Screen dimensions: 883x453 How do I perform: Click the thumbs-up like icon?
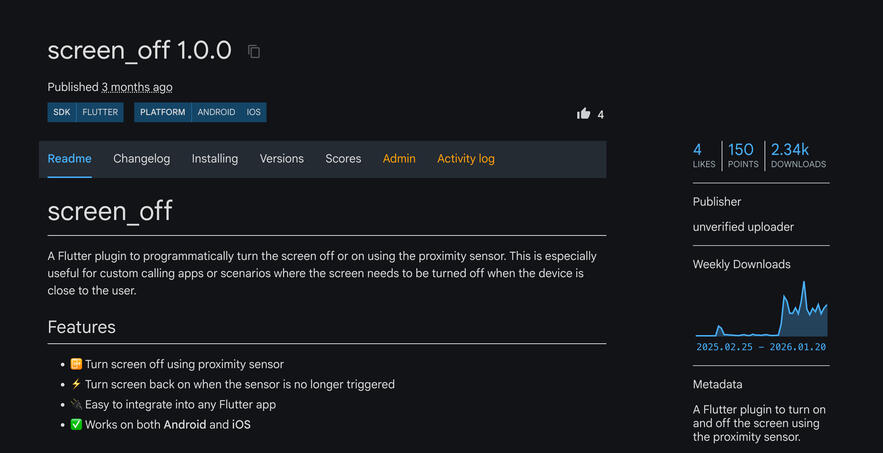click(584, 114)
